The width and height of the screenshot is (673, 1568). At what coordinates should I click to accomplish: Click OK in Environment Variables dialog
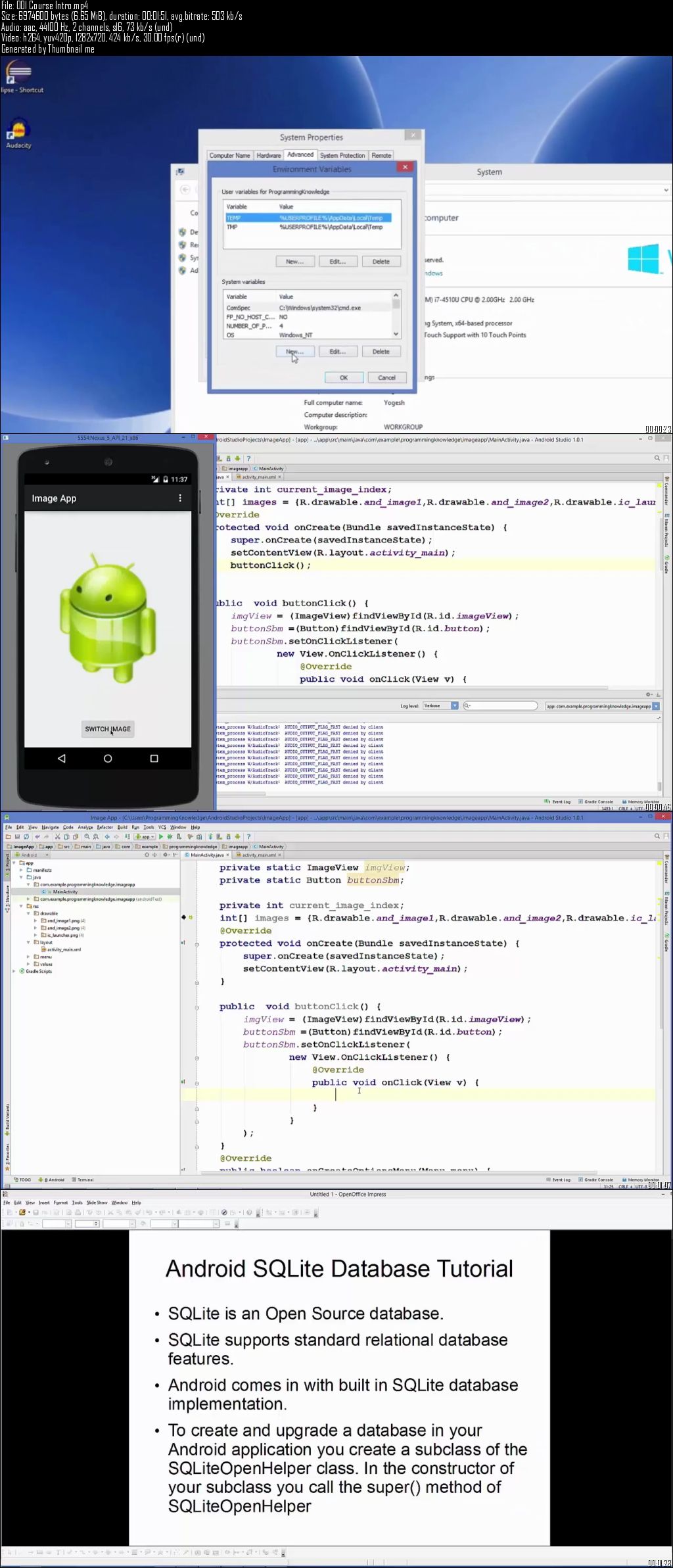coord(344,377)
